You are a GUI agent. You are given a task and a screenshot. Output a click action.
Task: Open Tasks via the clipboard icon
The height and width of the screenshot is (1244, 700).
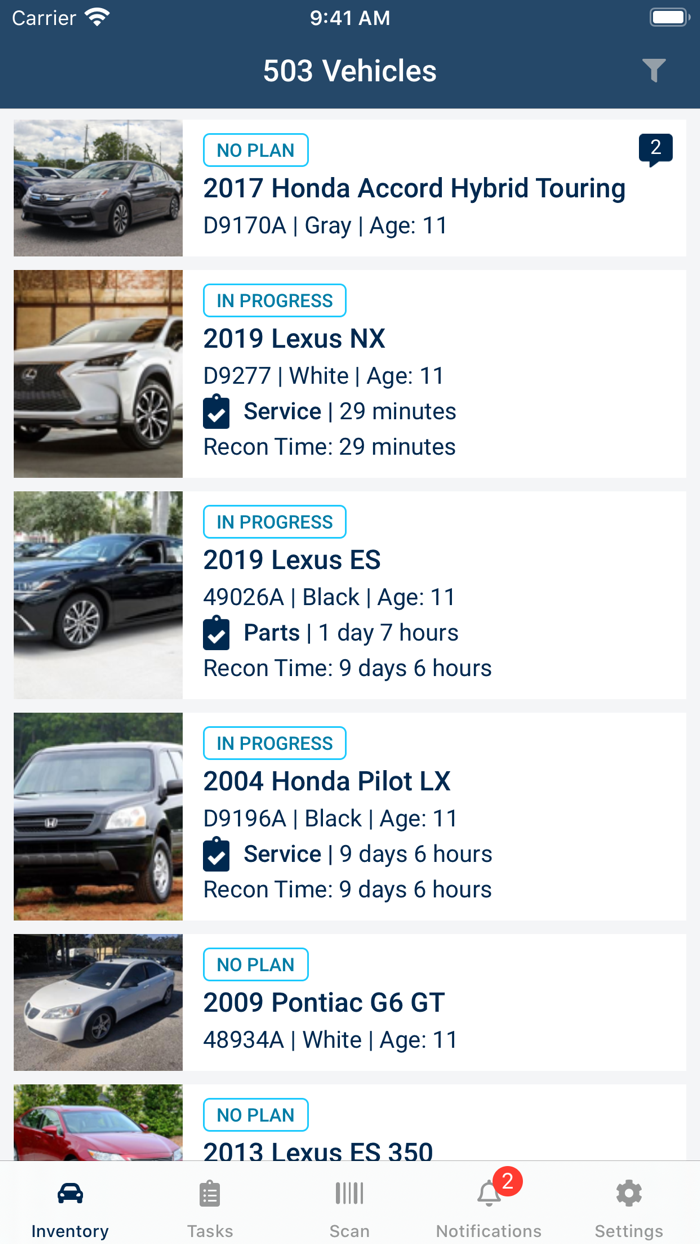click(209, 1192)
